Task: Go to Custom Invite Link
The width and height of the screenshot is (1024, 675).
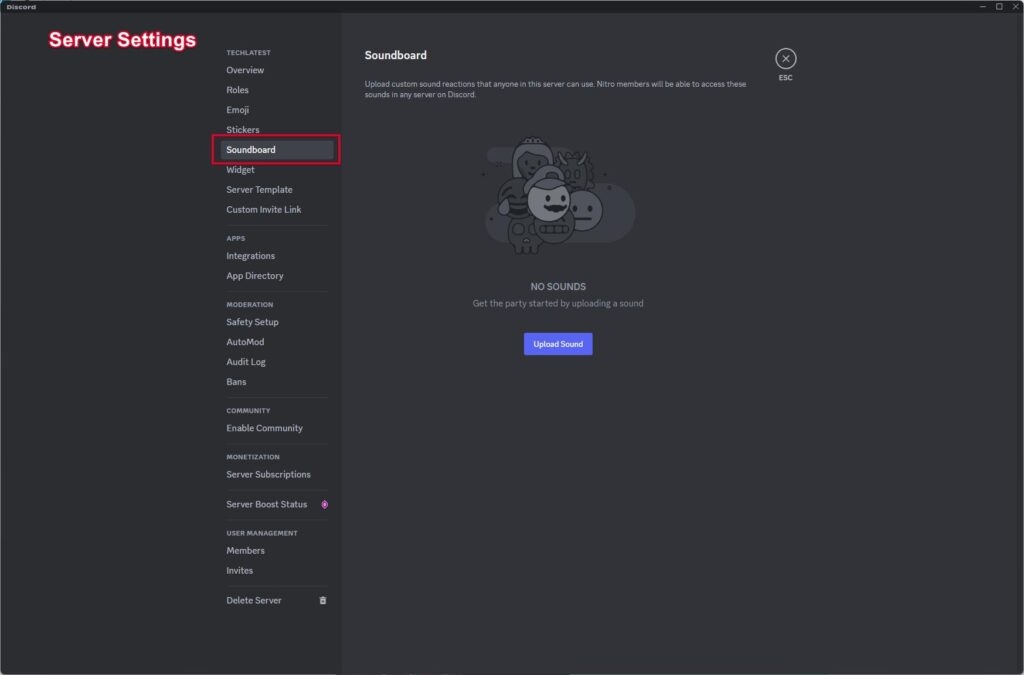Action: point(263,210)
